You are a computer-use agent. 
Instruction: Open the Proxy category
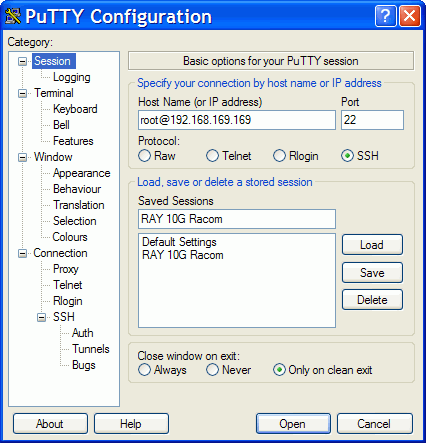pyautogui.click(x=66, y=269)
